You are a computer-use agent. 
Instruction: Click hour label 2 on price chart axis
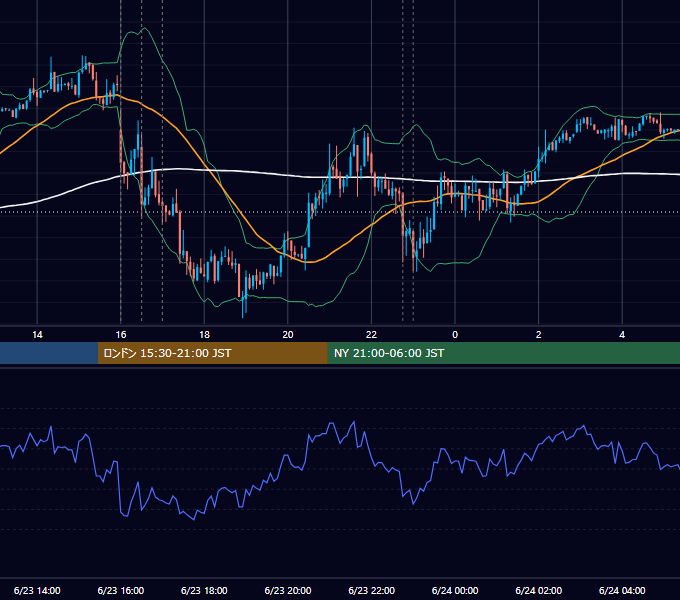coord(539,335)
